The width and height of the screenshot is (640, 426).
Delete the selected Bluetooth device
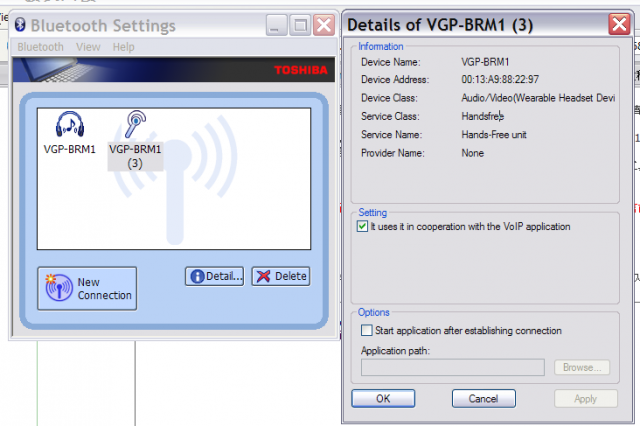coord(281,276)
